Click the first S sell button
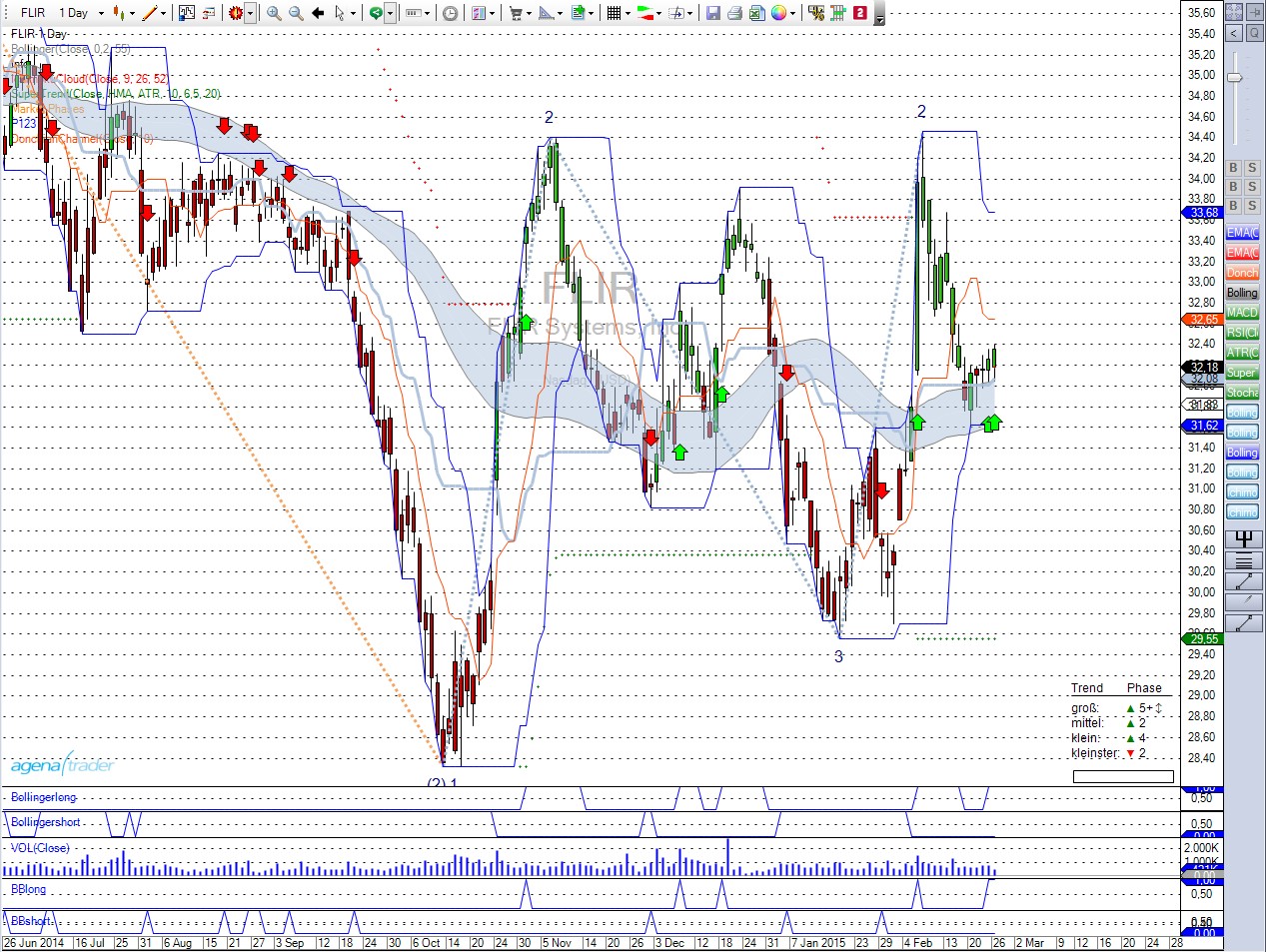1266x952 pixels. pyautogui.click(x=1252, y=168)
